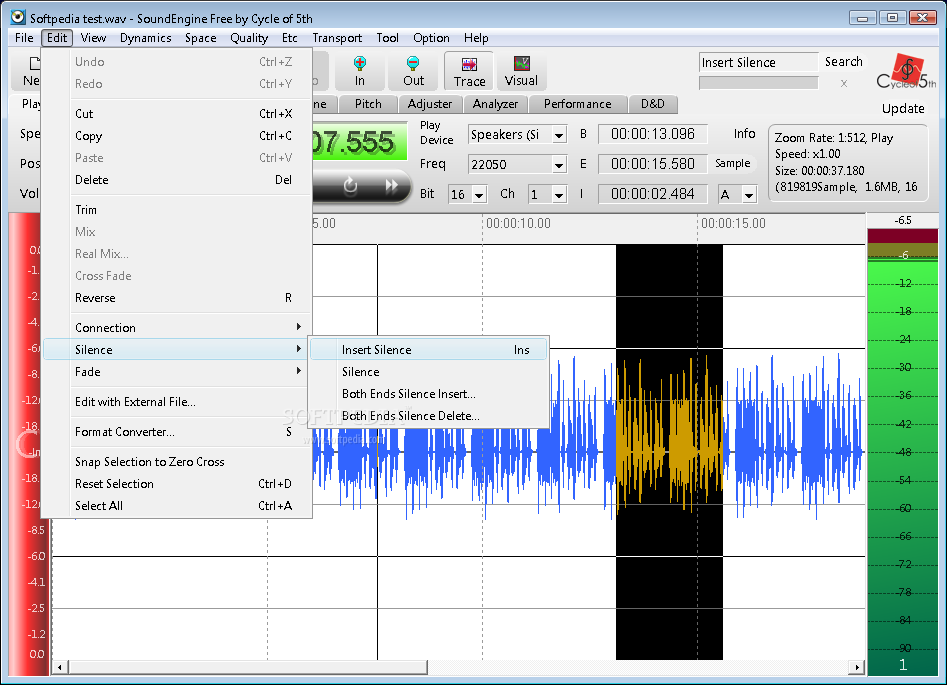
Task: Switch to the Analyzer tab
Action: [495, 104]
